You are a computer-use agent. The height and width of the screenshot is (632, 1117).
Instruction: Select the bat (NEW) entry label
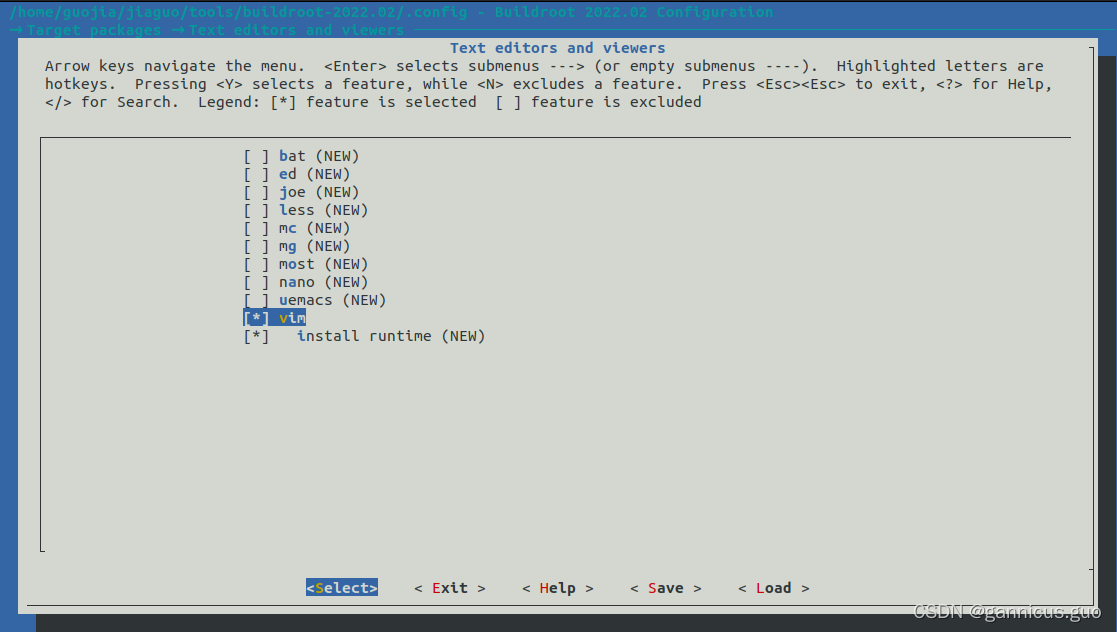319,156
